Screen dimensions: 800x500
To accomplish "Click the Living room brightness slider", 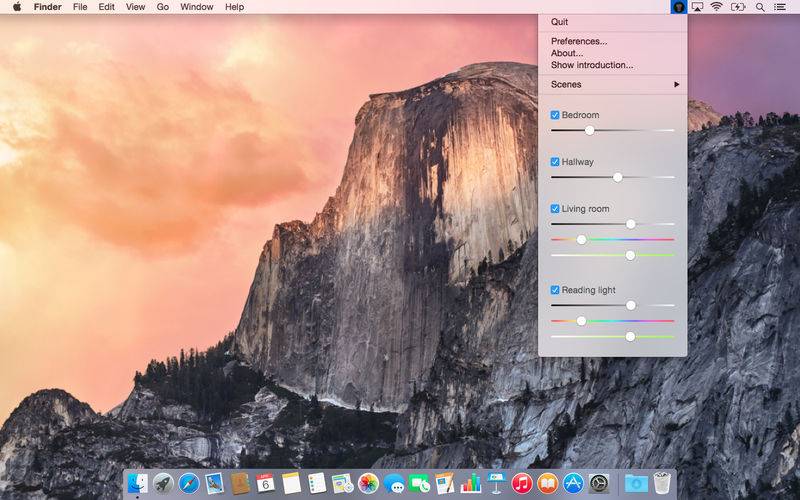I will [613, 224].
